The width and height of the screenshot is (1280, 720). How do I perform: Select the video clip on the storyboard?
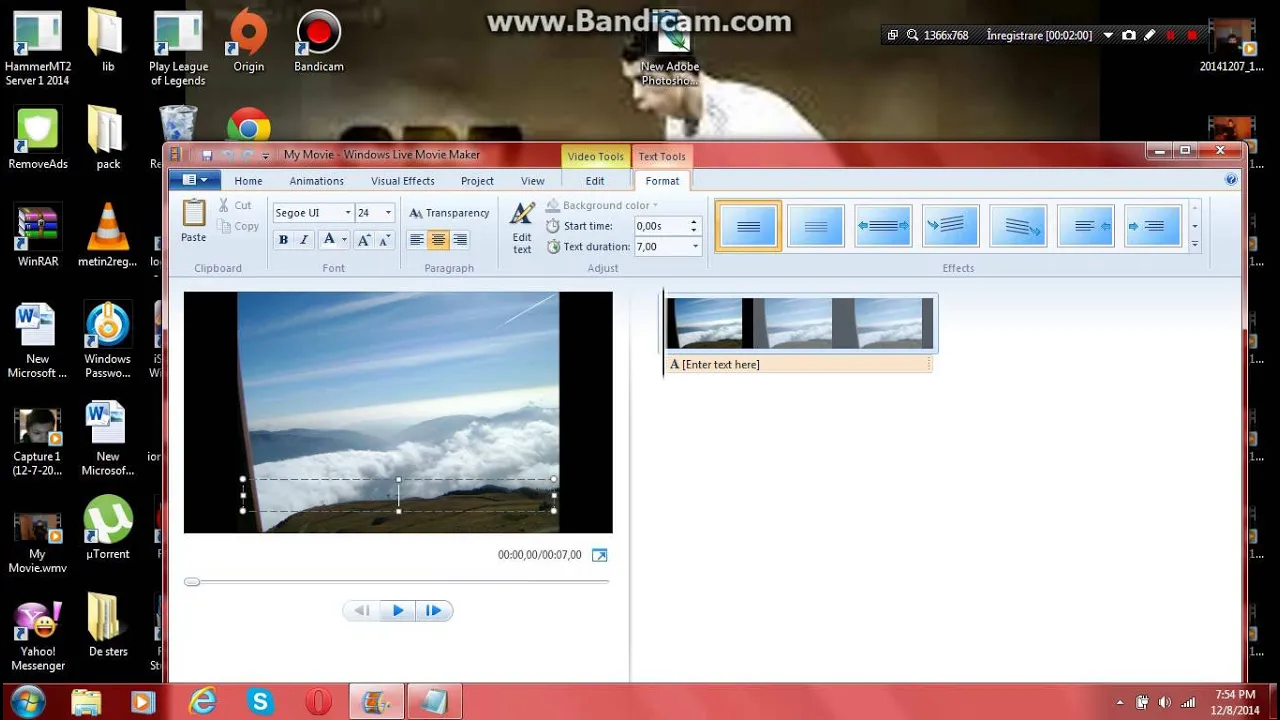point(800,323)
